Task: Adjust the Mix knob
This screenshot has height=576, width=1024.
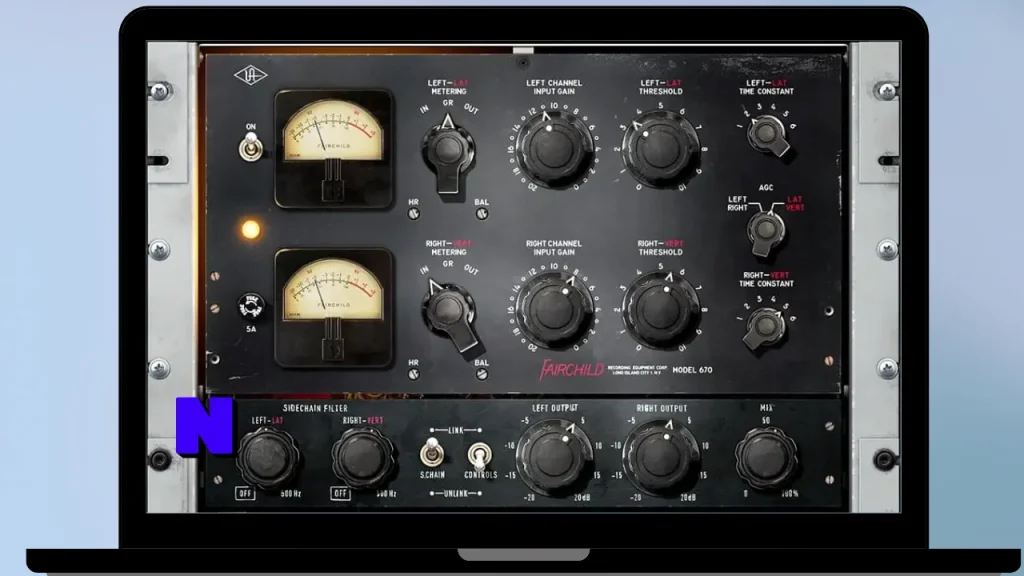Action: point(766,457)
